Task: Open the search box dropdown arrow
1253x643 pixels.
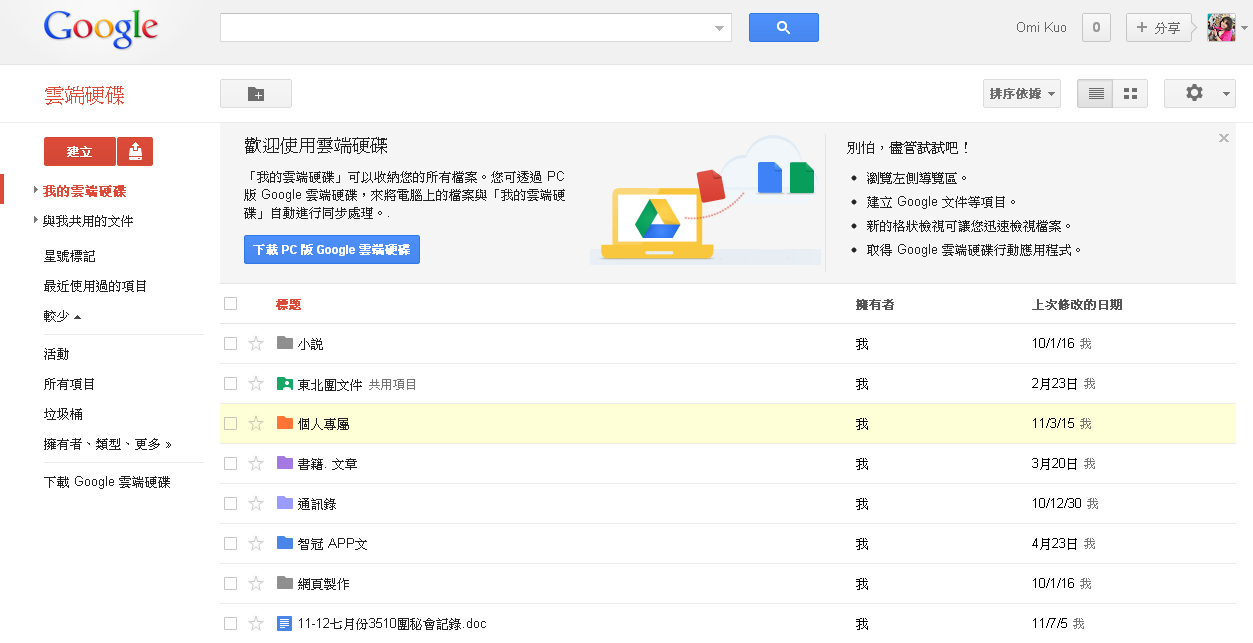Action: [719, 28]
